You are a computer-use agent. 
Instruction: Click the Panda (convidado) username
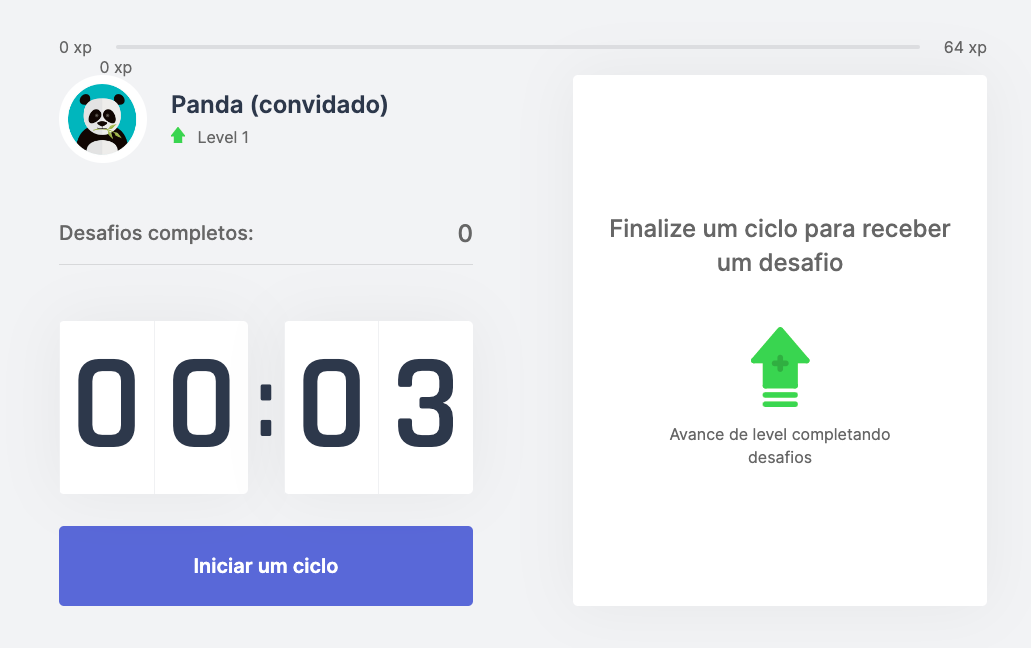[x=279, y=104]
